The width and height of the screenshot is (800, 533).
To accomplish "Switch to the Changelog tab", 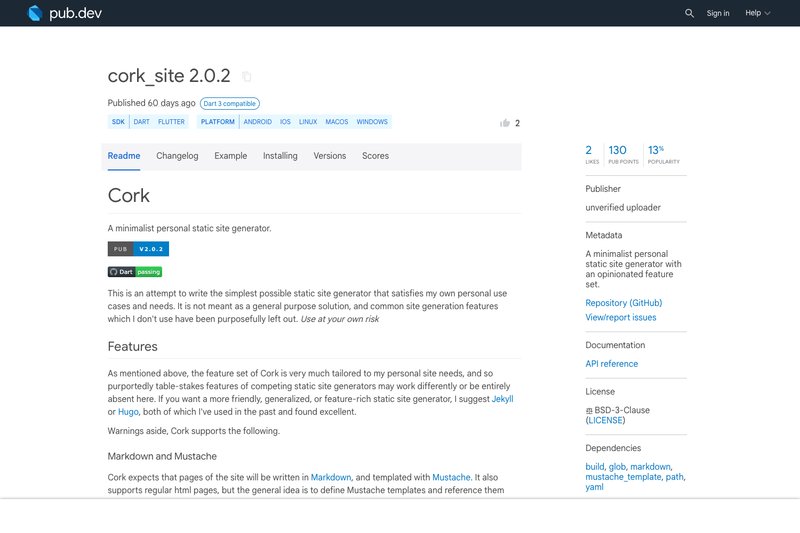I will [177, 156].
